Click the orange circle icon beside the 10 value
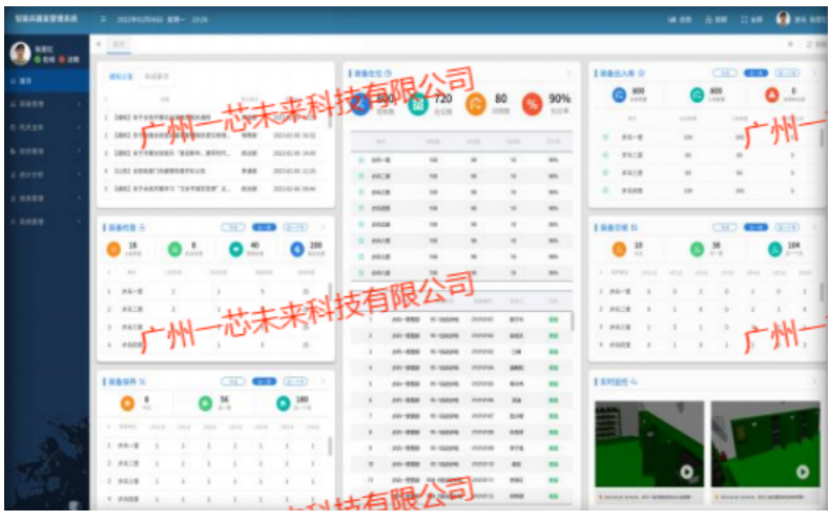The height and width of the screenshot is (521, 831). tap(619, 249)
